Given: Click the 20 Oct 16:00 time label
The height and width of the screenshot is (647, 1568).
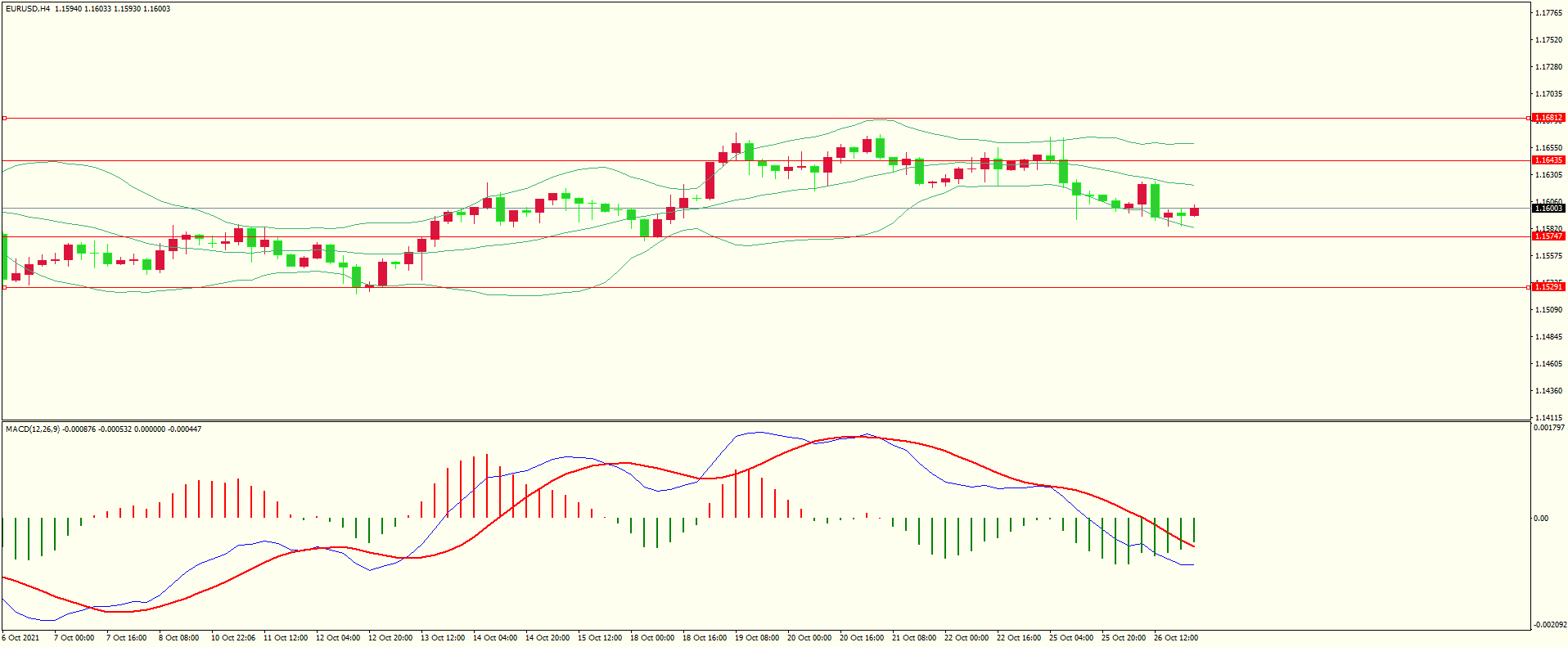Looking at the screenshot, I should tap(862, 638).
